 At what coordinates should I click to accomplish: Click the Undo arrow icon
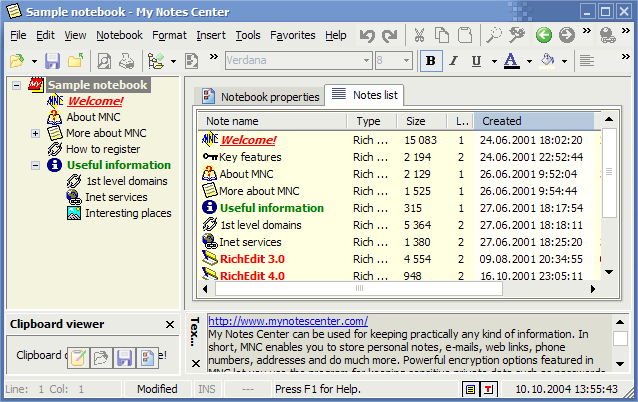click(367, 35)
